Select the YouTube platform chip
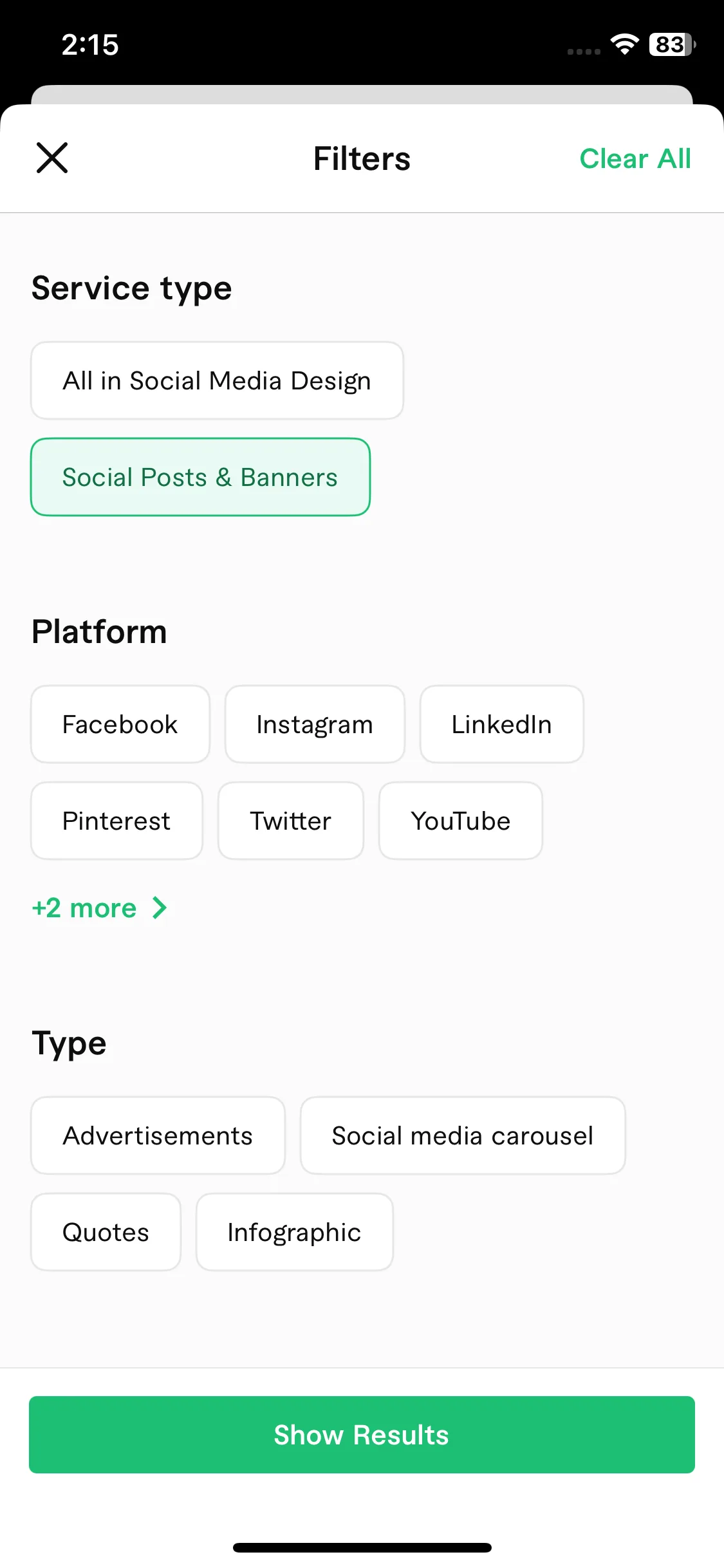 coord(461,821)
